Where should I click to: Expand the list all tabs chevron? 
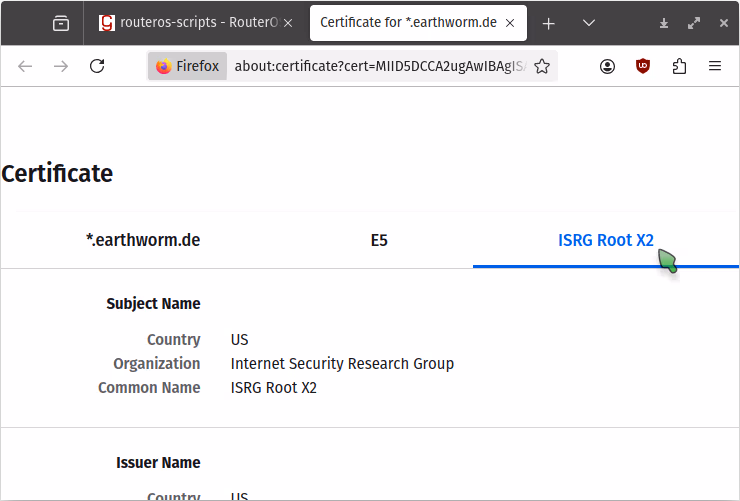pos(589,23)
